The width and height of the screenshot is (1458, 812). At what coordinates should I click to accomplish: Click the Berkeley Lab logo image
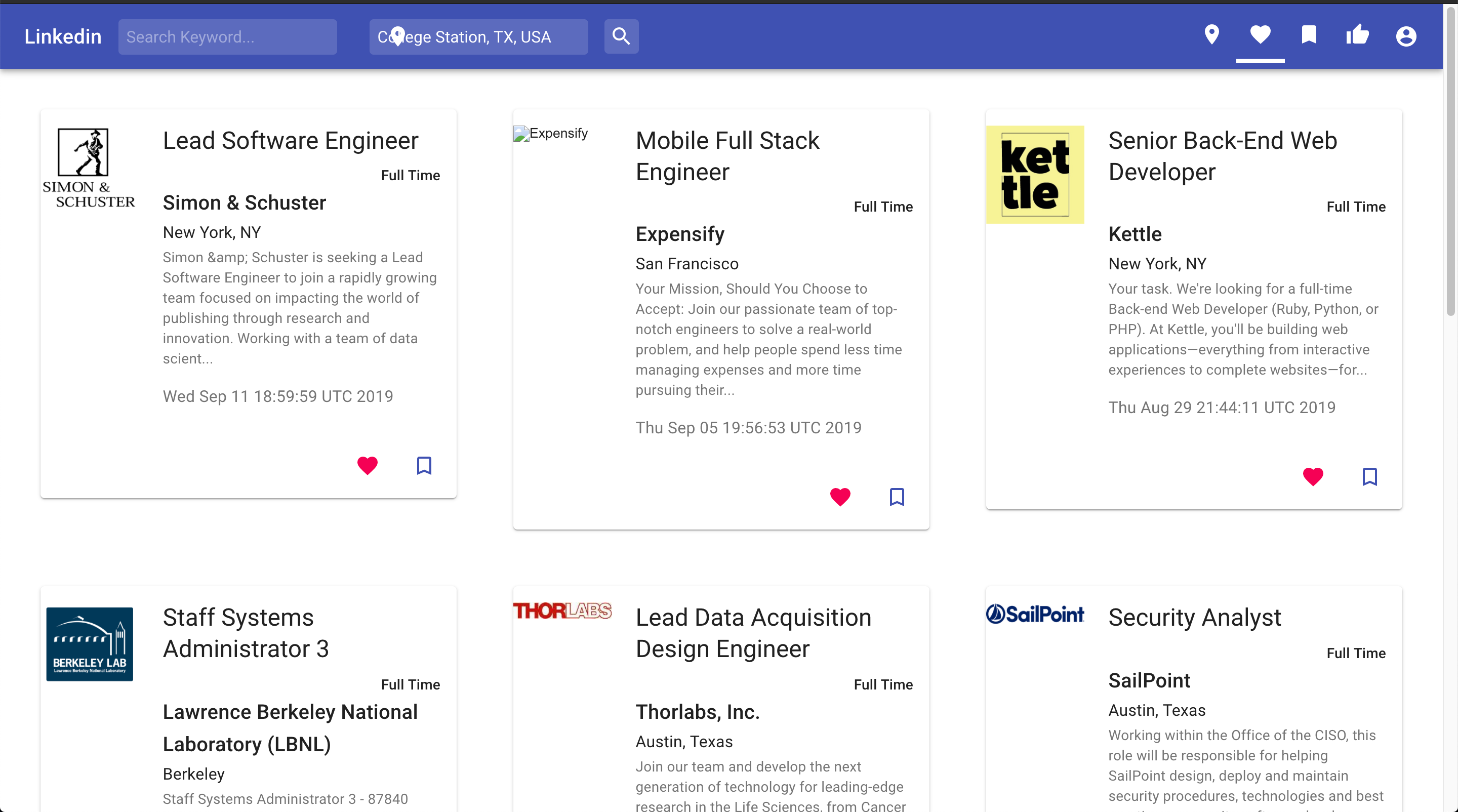tap(90, 644)
